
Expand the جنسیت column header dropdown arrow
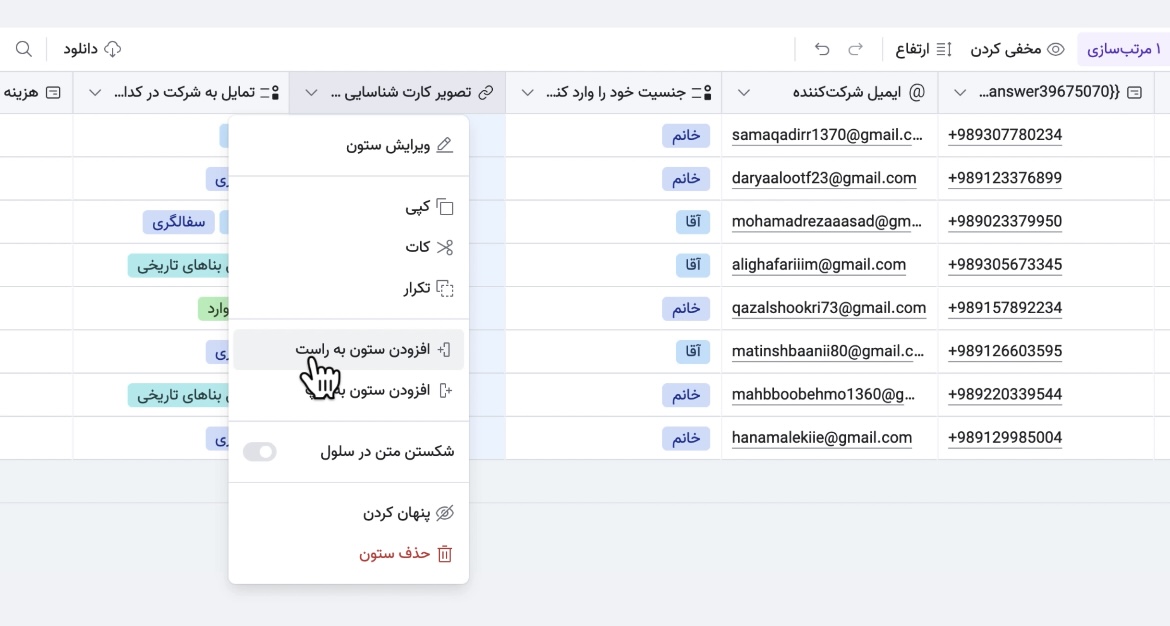coord(528,93)
